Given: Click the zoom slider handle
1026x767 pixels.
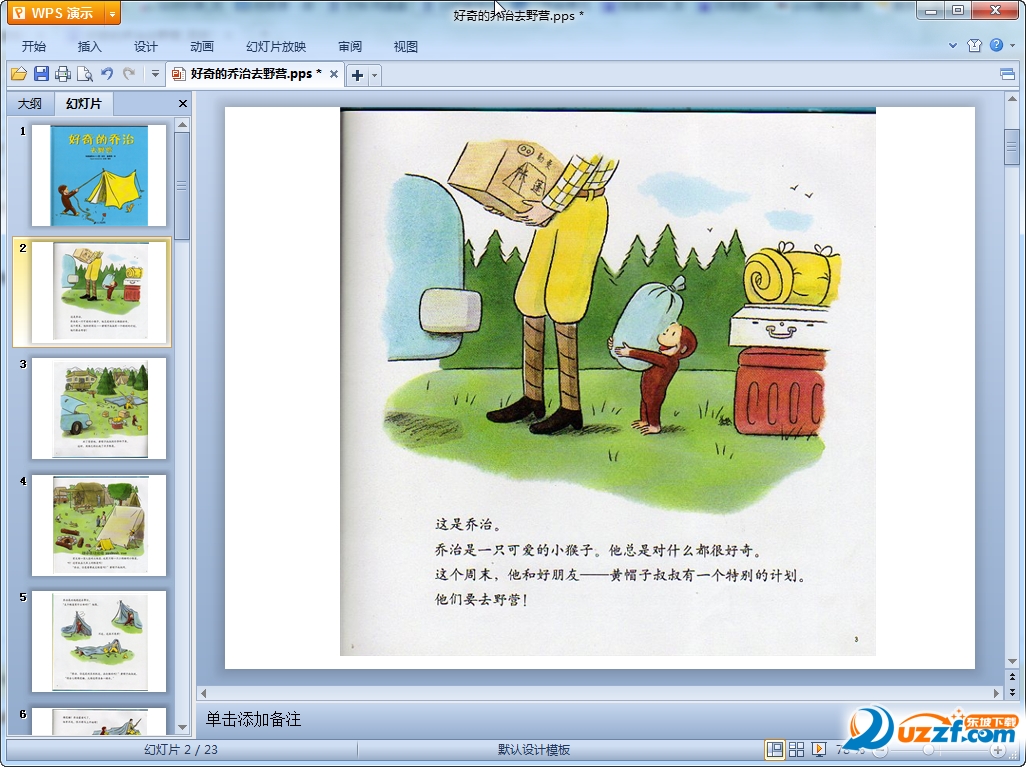Looking at the screenshot, I should coord(929,751).
